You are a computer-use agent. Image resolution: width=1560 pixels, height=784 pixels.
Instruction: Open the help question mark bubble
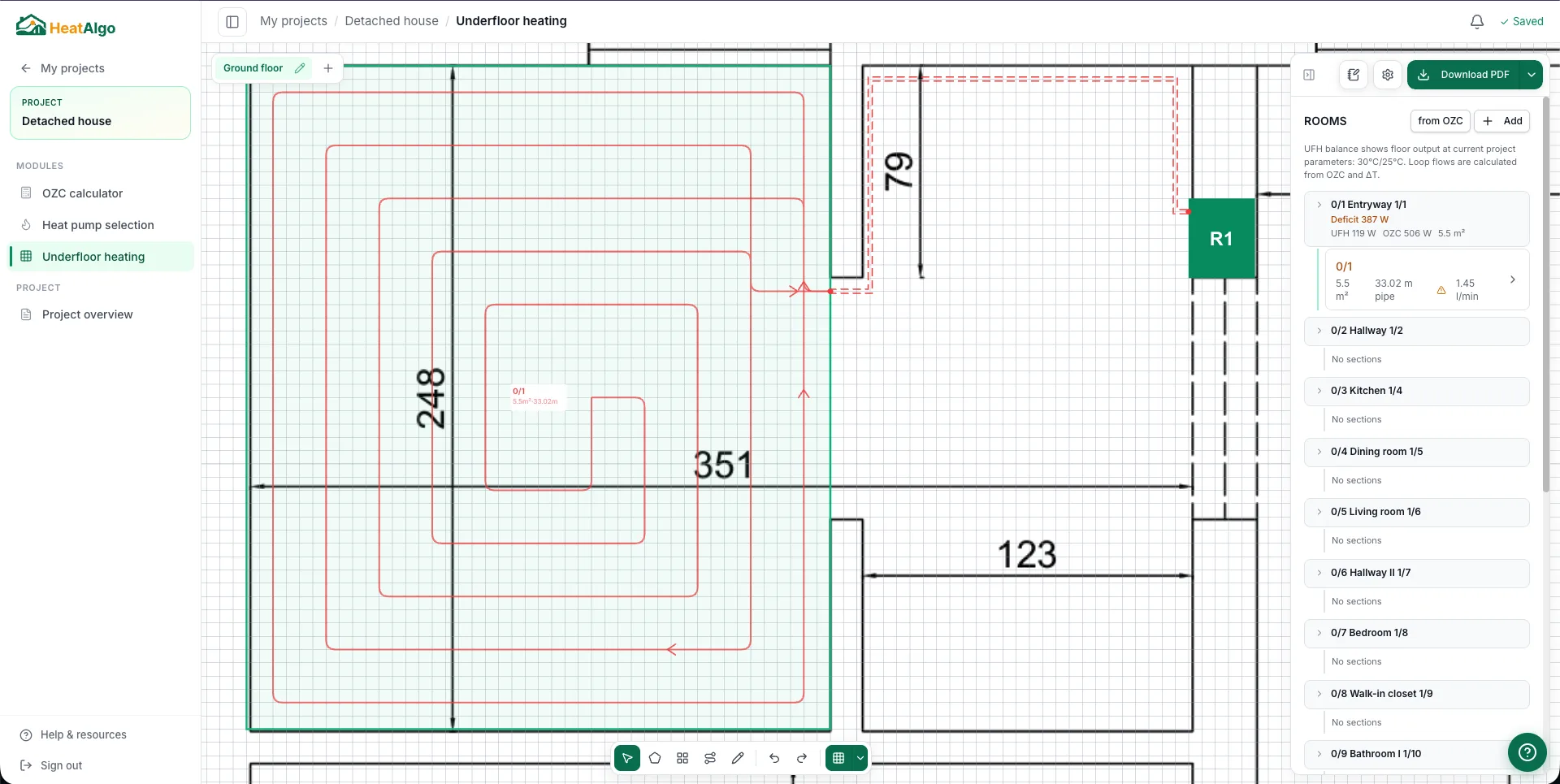pos(1527,752)
